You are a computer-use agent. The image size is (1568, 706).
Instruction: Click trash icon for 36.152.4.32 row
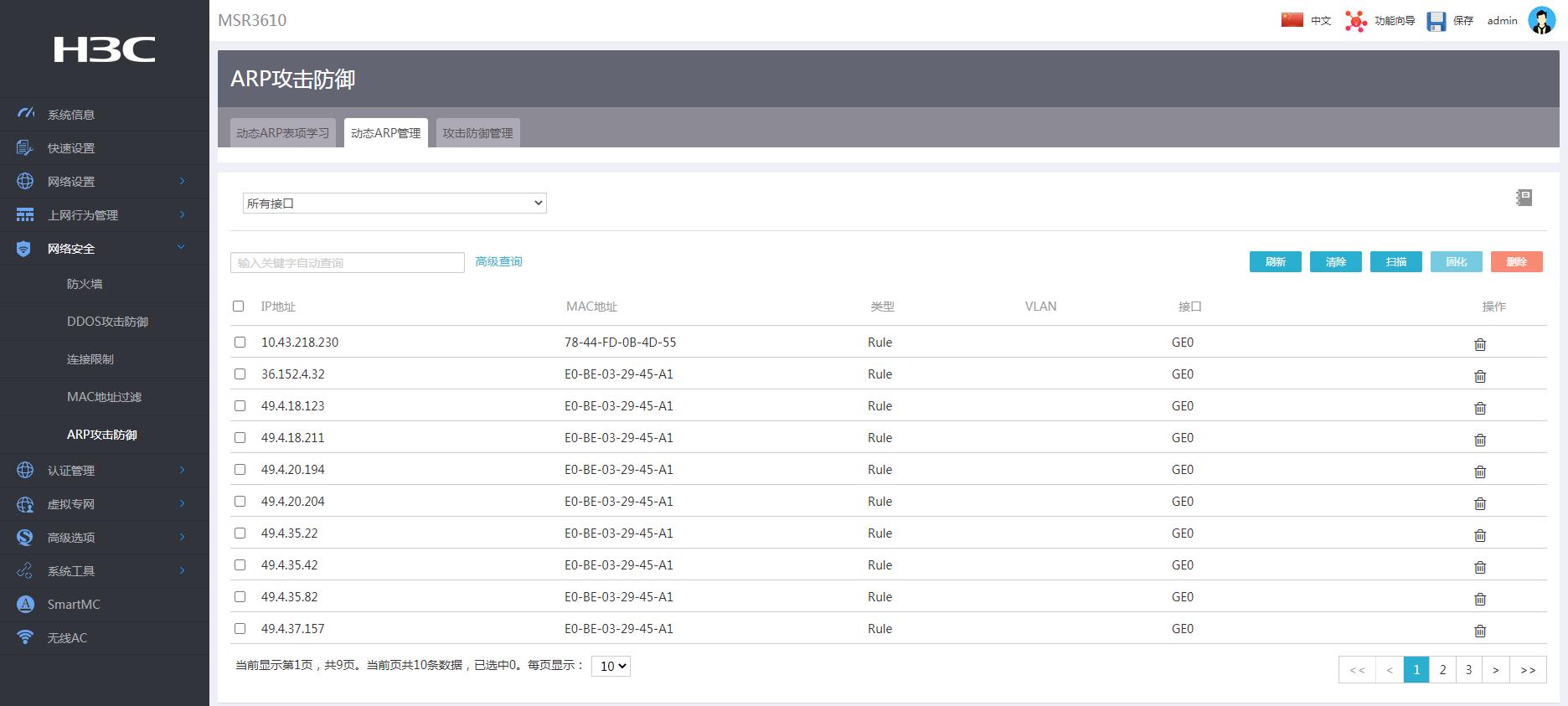point(1480,376)
